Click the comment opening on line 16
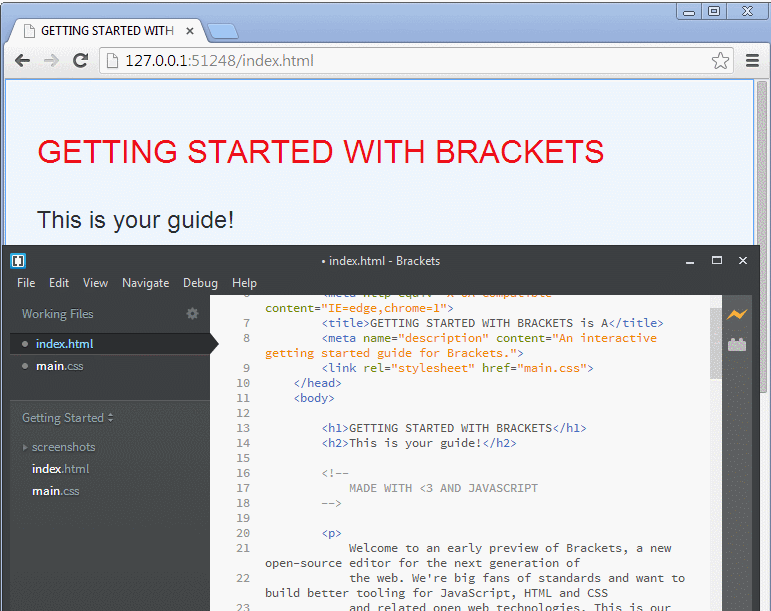Screen dimensions: 771x611 tap(335, 473)
